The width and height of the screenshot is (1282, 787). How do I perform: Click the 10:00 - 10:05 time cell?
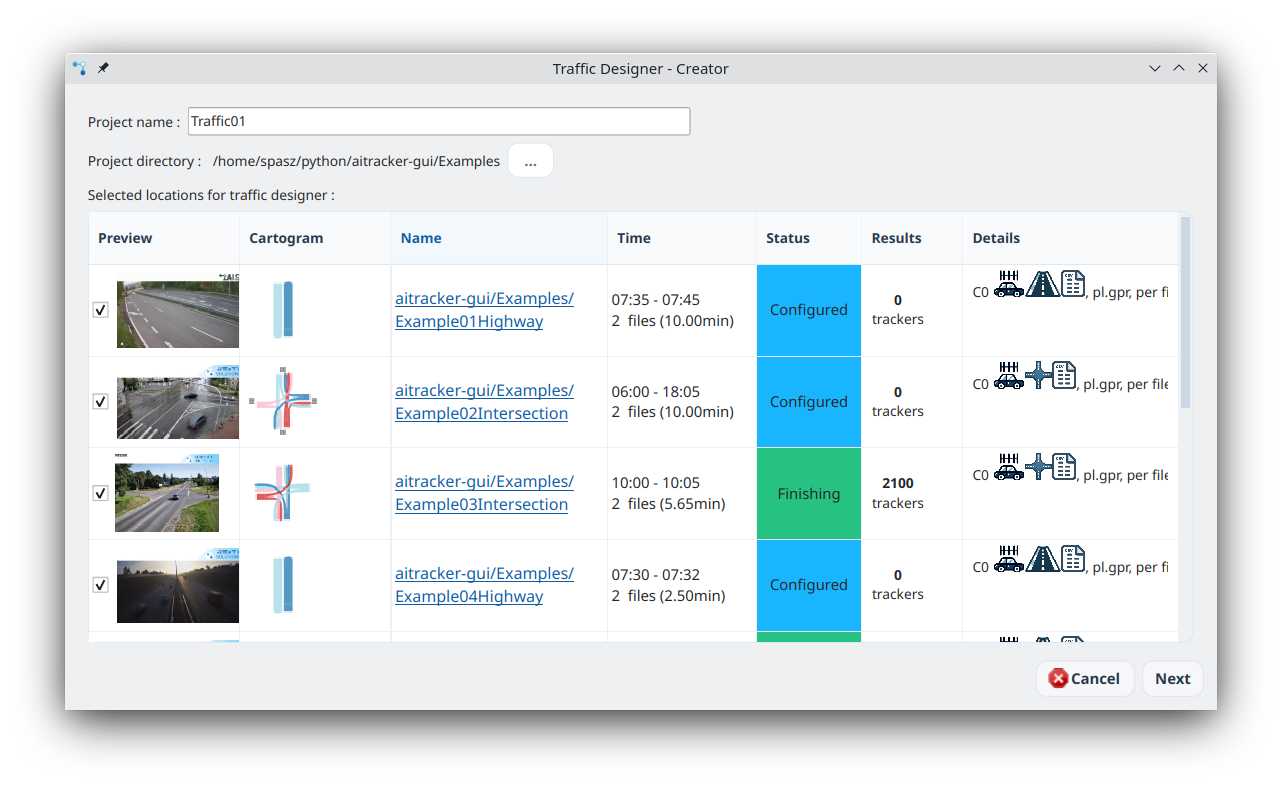682,493
